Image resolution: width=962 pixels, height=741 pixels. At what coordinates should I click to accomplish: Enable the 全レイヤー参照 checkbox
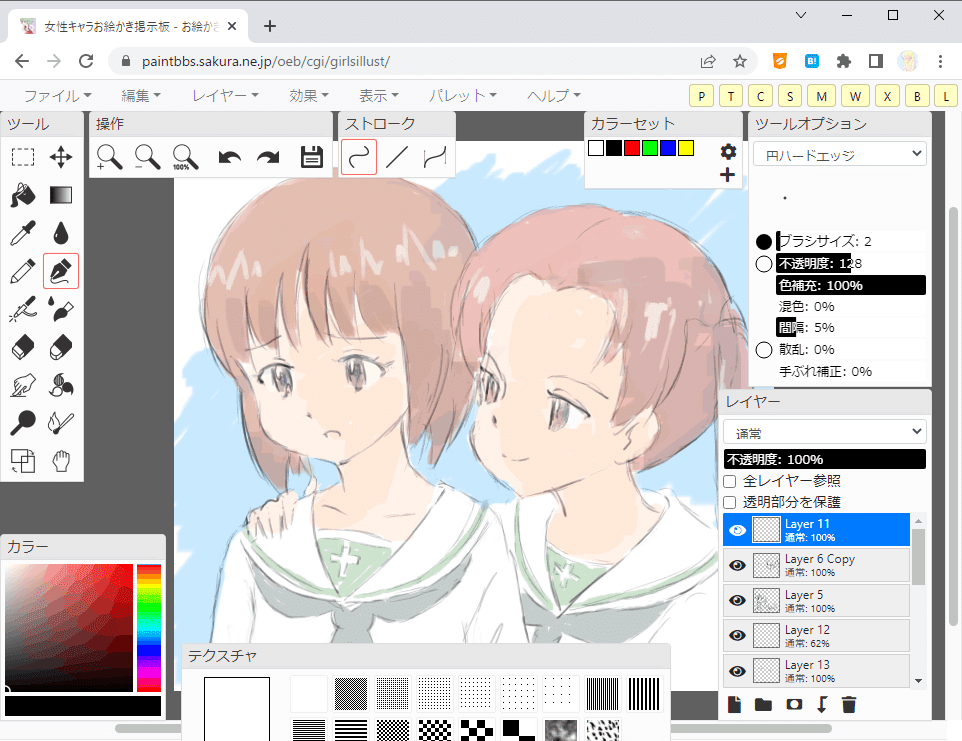click(730, 482)
